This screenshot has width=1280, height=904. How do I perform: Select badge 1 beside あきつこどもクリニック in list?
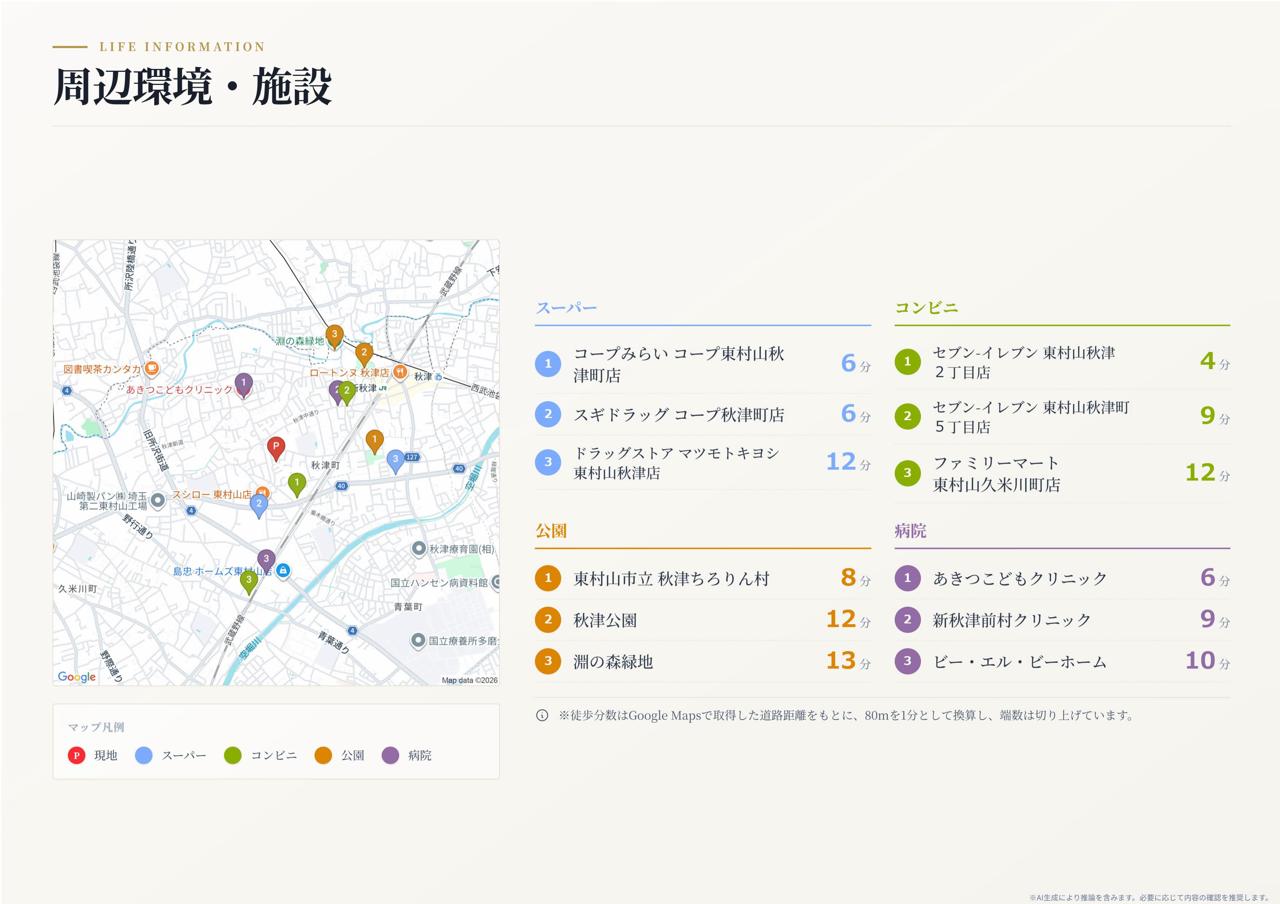click(907, 578)
